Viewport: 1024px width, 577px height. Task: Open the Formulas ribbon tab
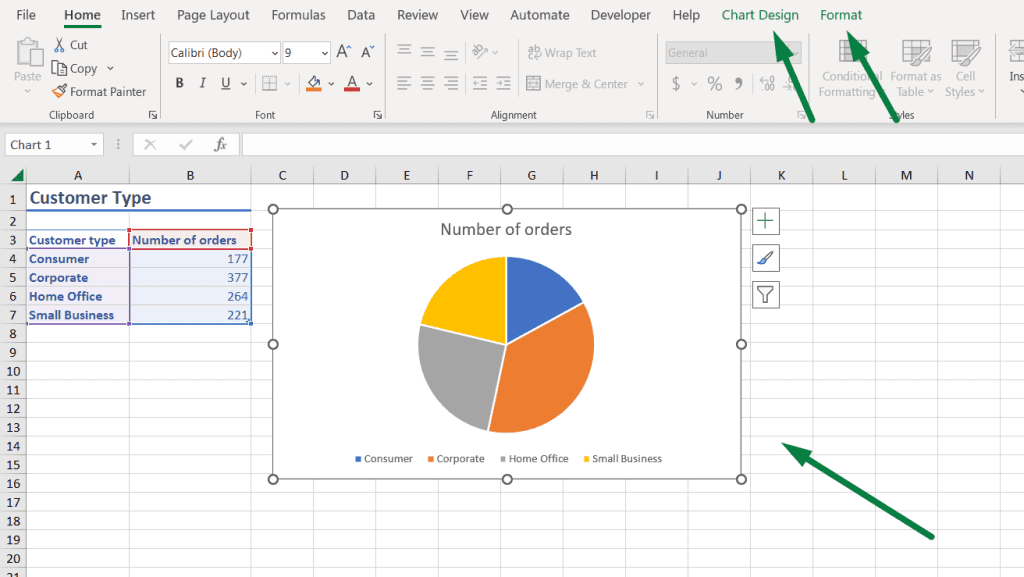298,15
